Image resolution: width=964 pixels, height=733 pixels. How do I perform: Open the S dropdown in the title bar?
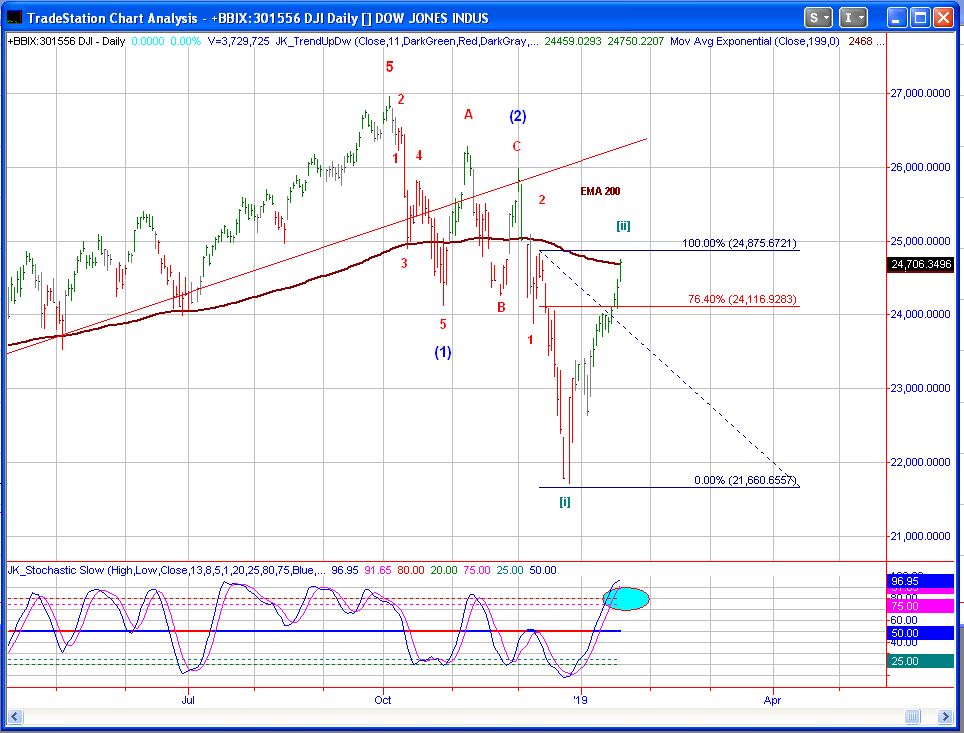(818, 18)
